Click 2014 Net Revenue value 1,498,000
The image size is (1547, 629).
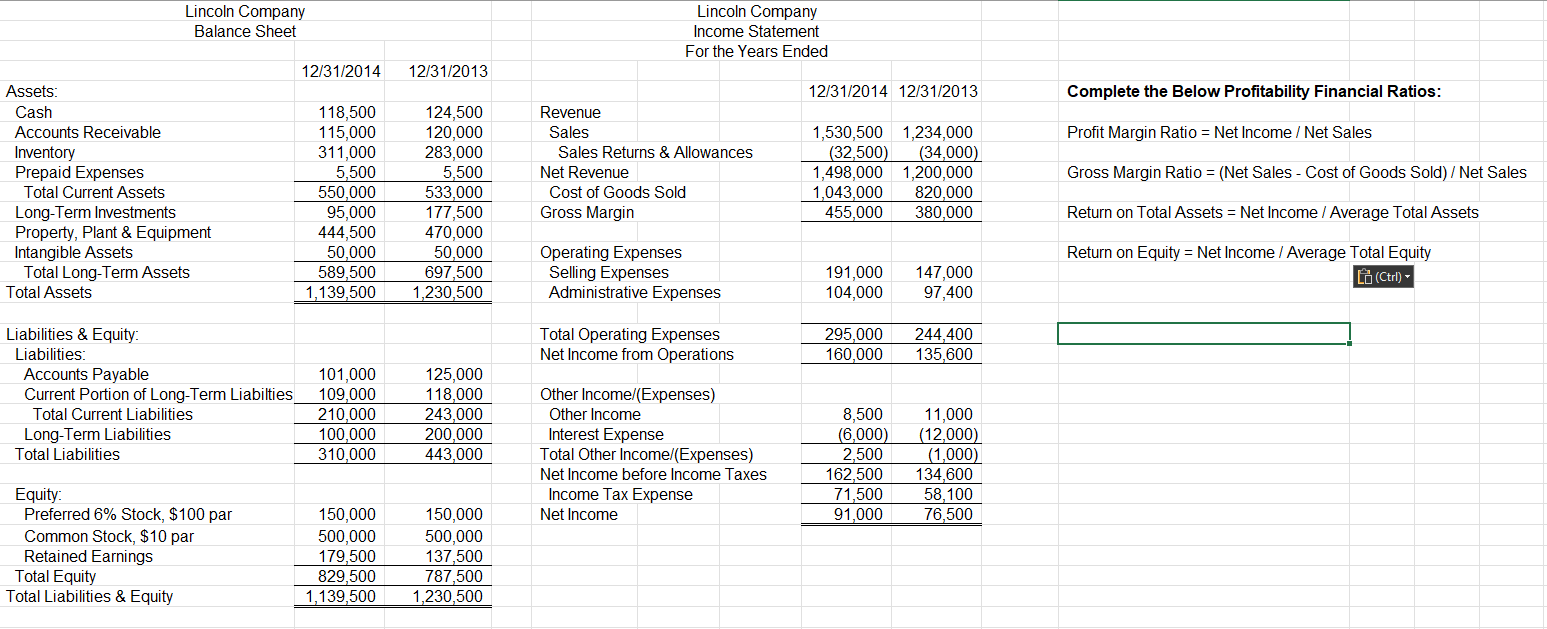coord(848,172)
